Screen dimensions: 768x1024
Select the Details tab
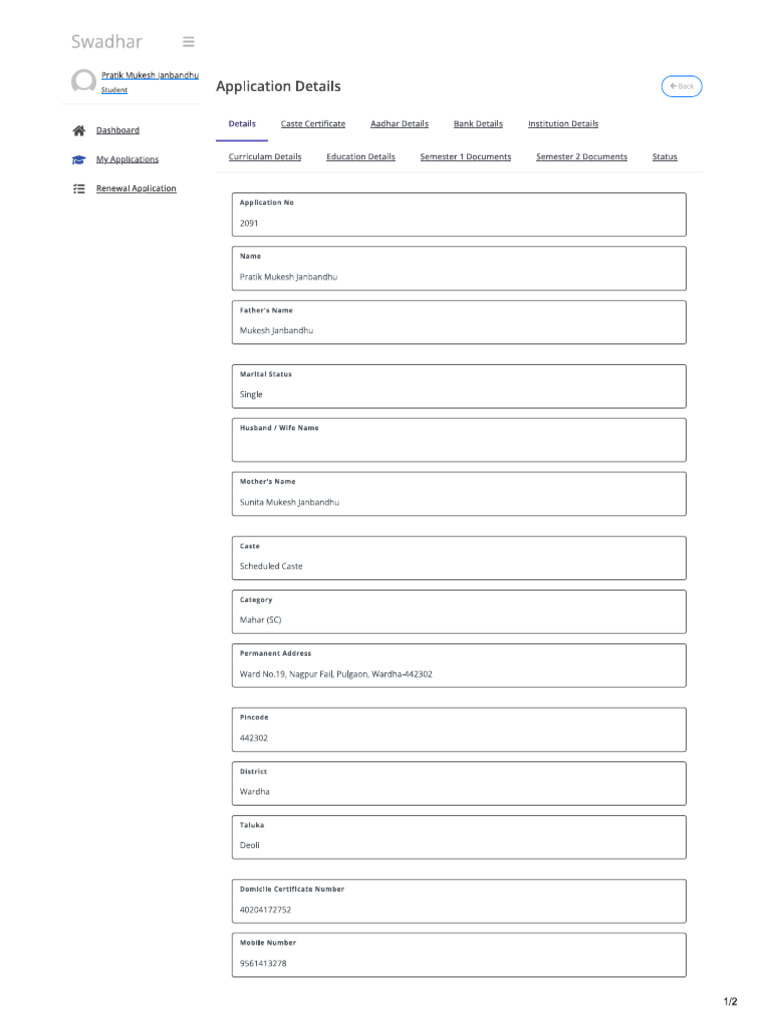(x=242, y=124)
